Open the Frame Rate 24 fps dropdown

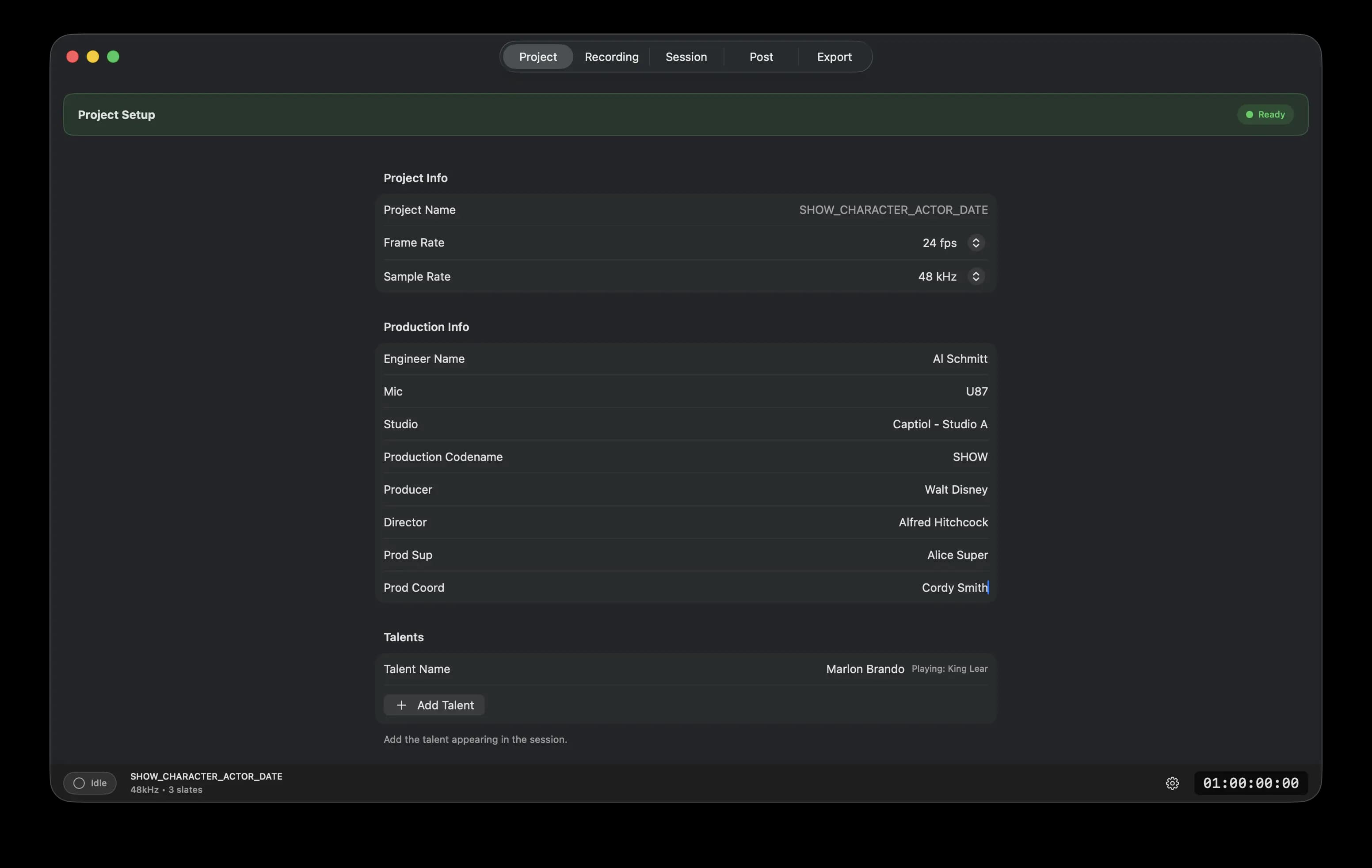point(976,243)
